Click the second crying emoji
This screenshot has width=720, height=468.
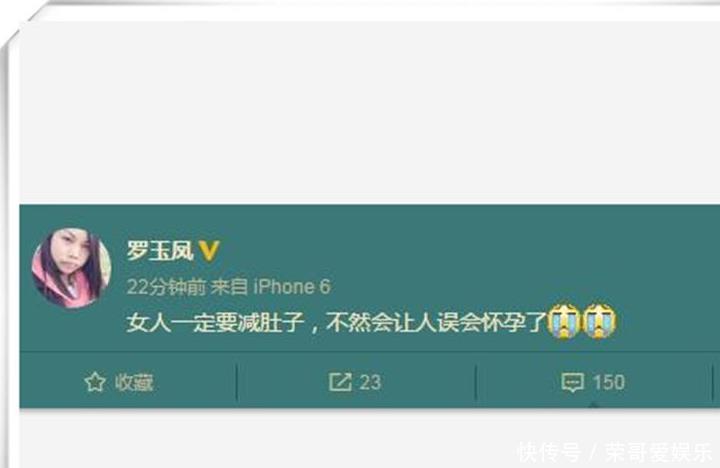pos(599,321)
